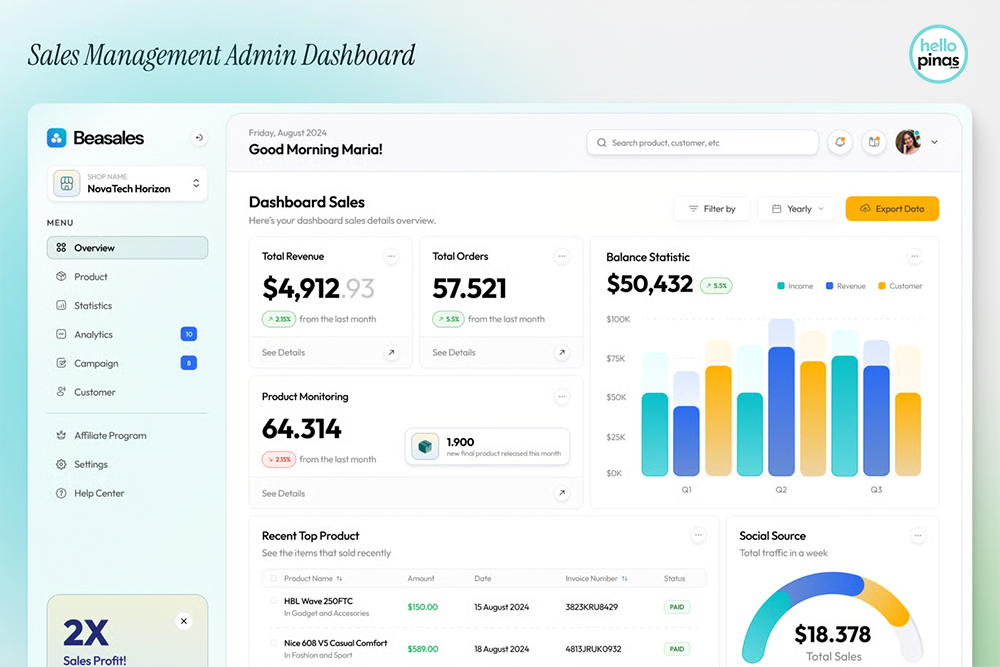Click Maria's profile avatar
This screenshot has height=667, width=1000.
point(908,142)
